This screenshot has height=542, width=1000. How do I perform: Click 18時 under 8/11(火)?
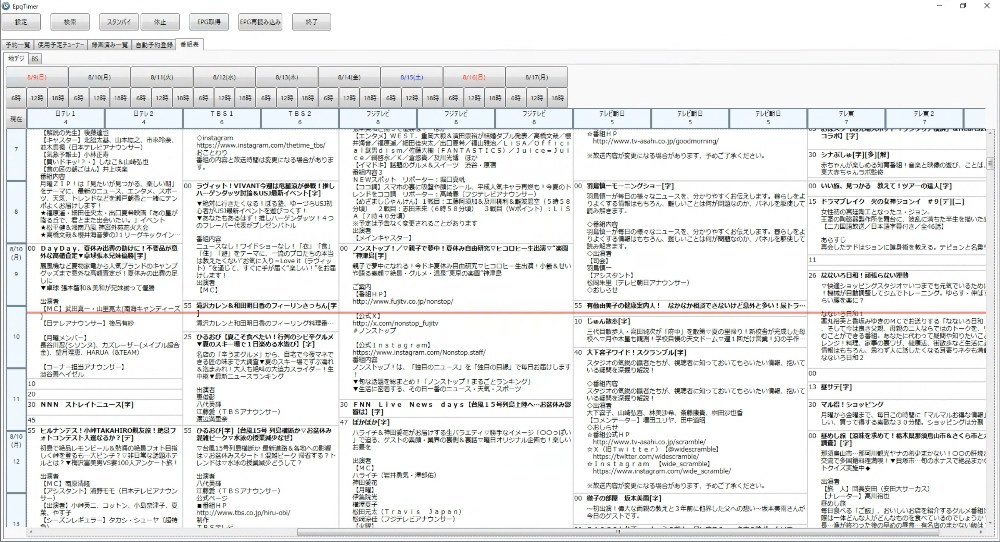pyautogui.click(x=183, y=98)
